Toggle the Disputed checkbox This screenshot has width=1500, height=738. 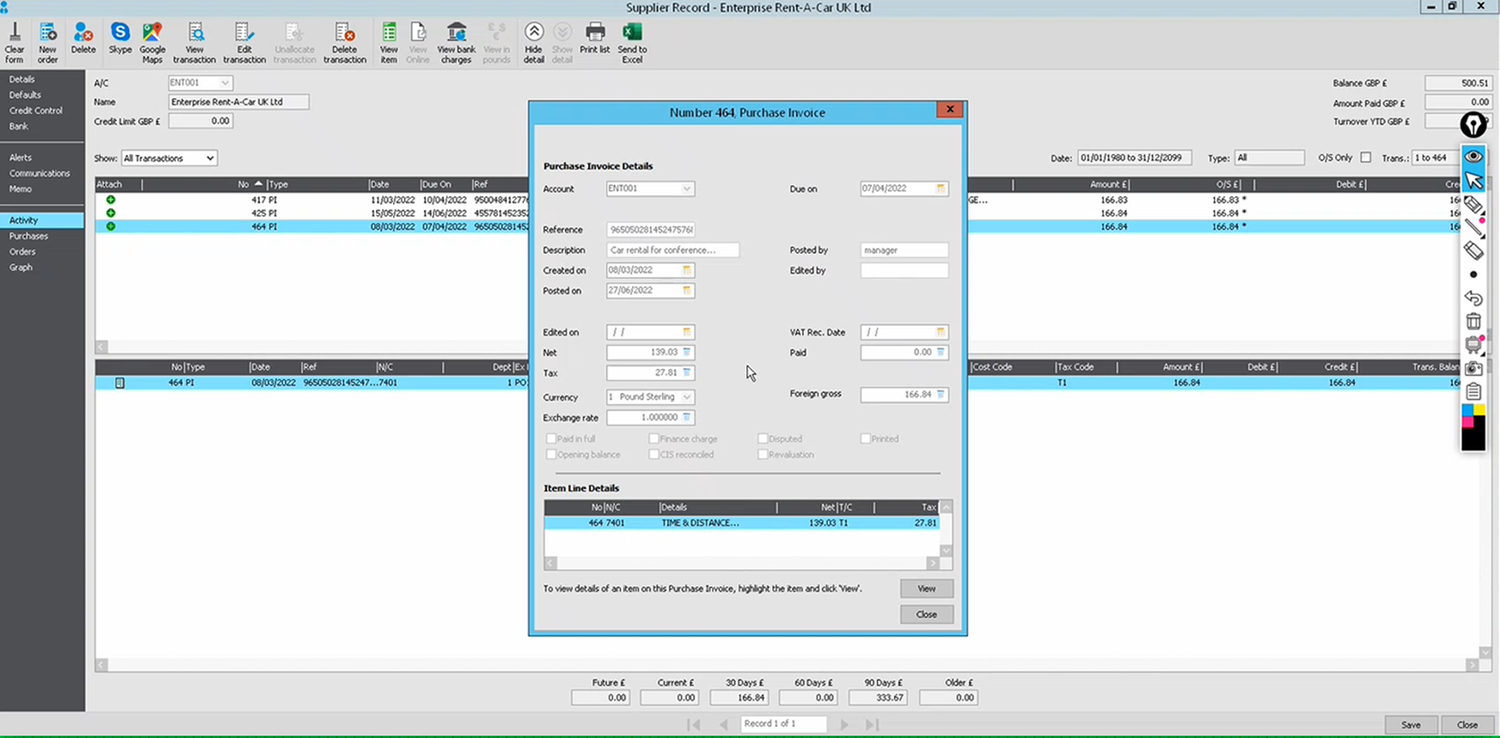(x=762, y=439)
